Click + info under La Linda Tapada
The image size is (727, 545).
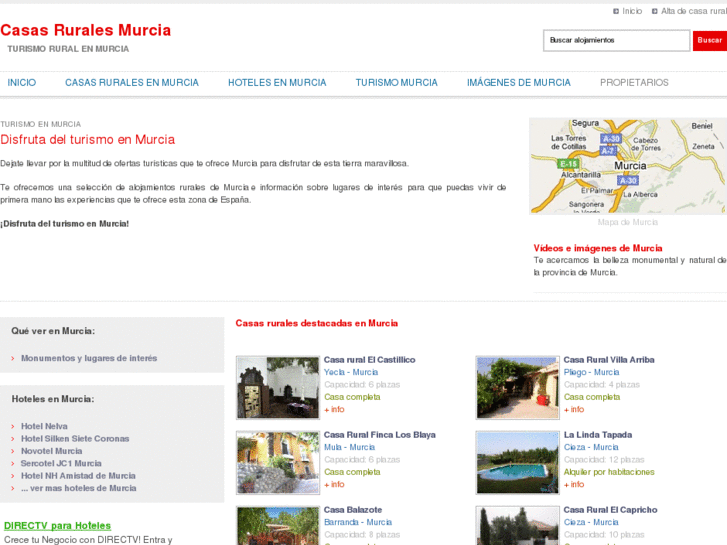[574, 485]
